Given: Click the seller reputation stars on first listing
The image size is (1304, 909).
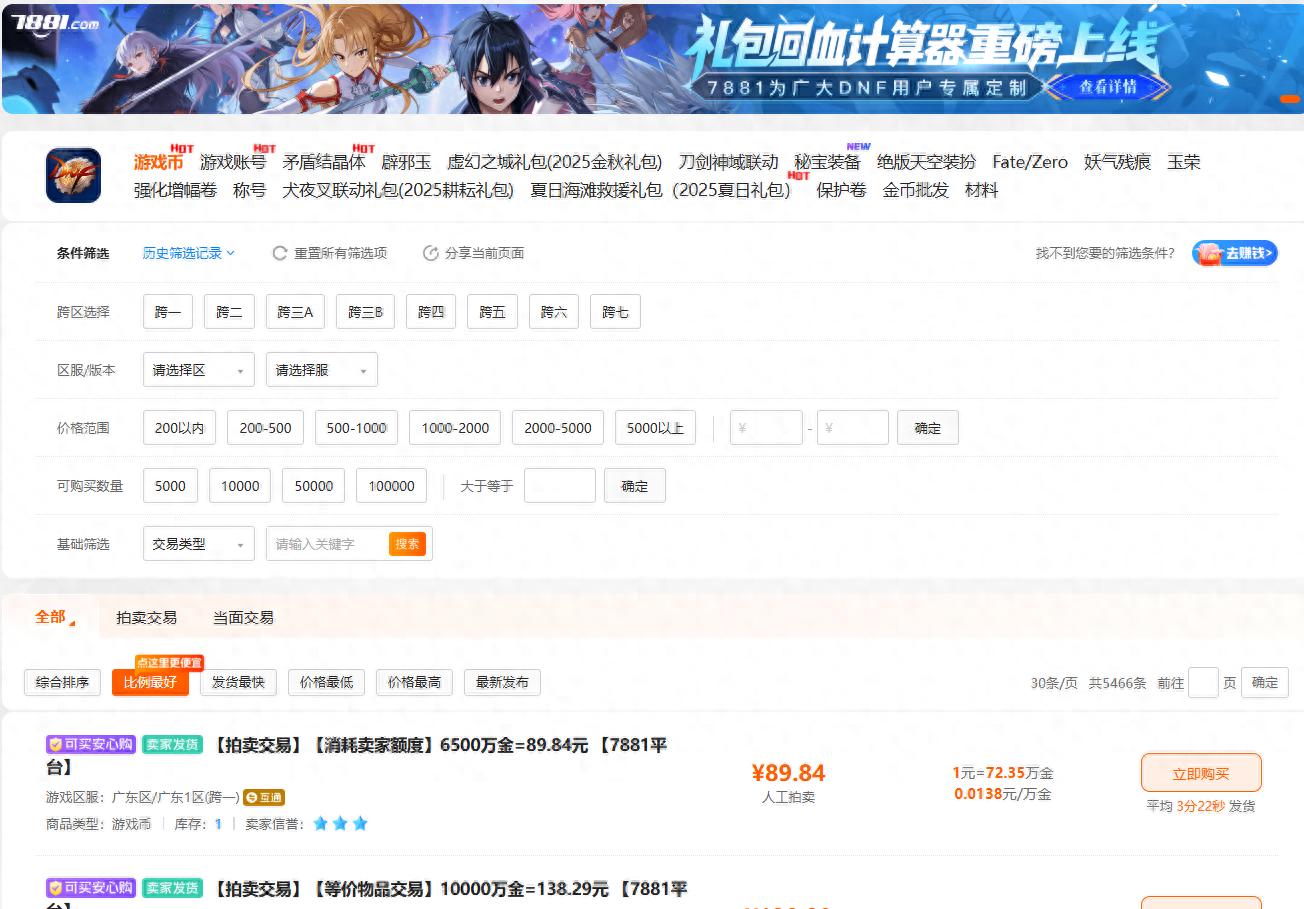Looking at the screenshot, I should (339, 823).
